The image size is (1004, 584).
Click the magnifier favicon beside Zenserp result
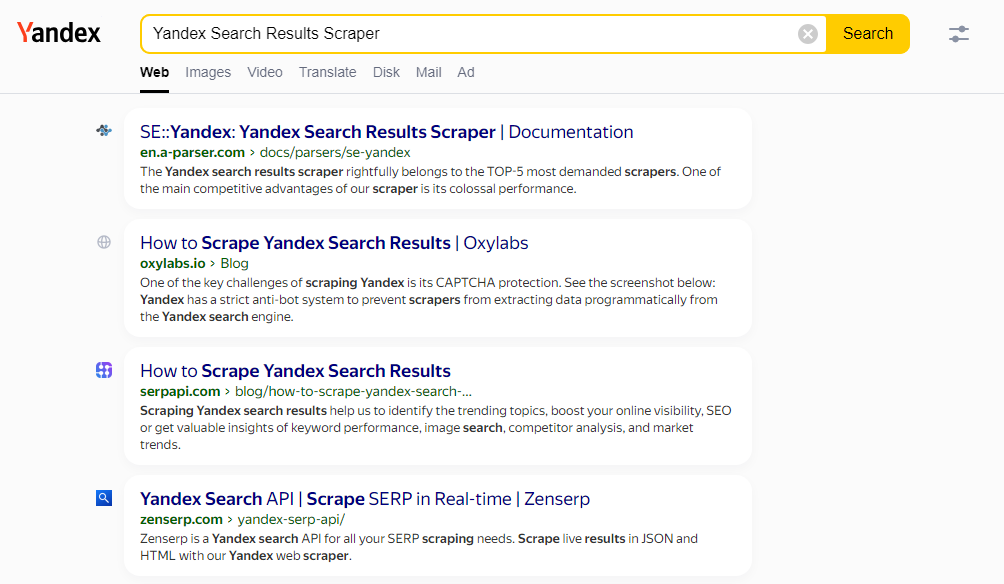pyautogui.click(x=103, y=497)
